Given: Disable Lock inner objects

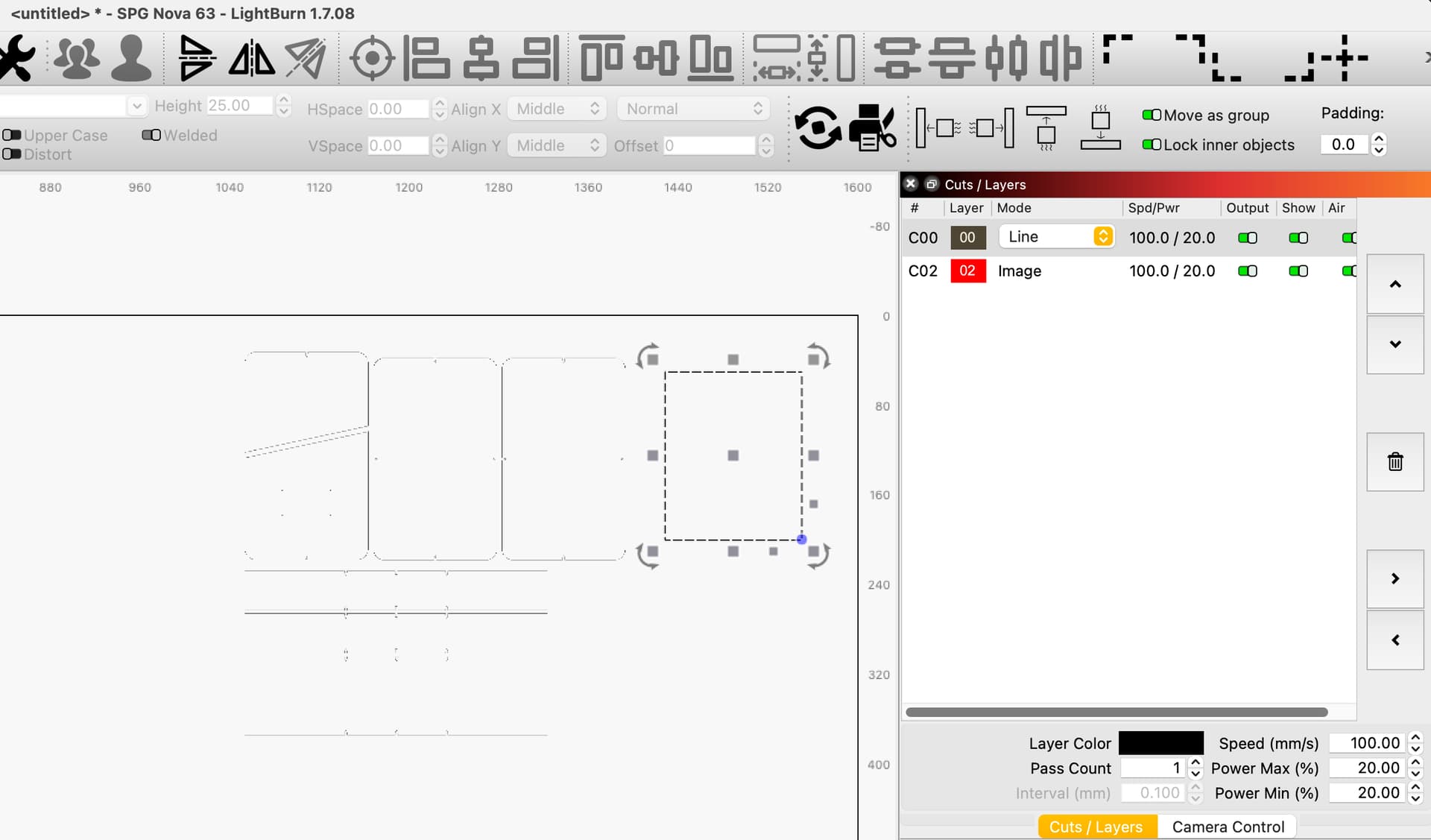Looking at the screenshot, I should click(1152, 145).
